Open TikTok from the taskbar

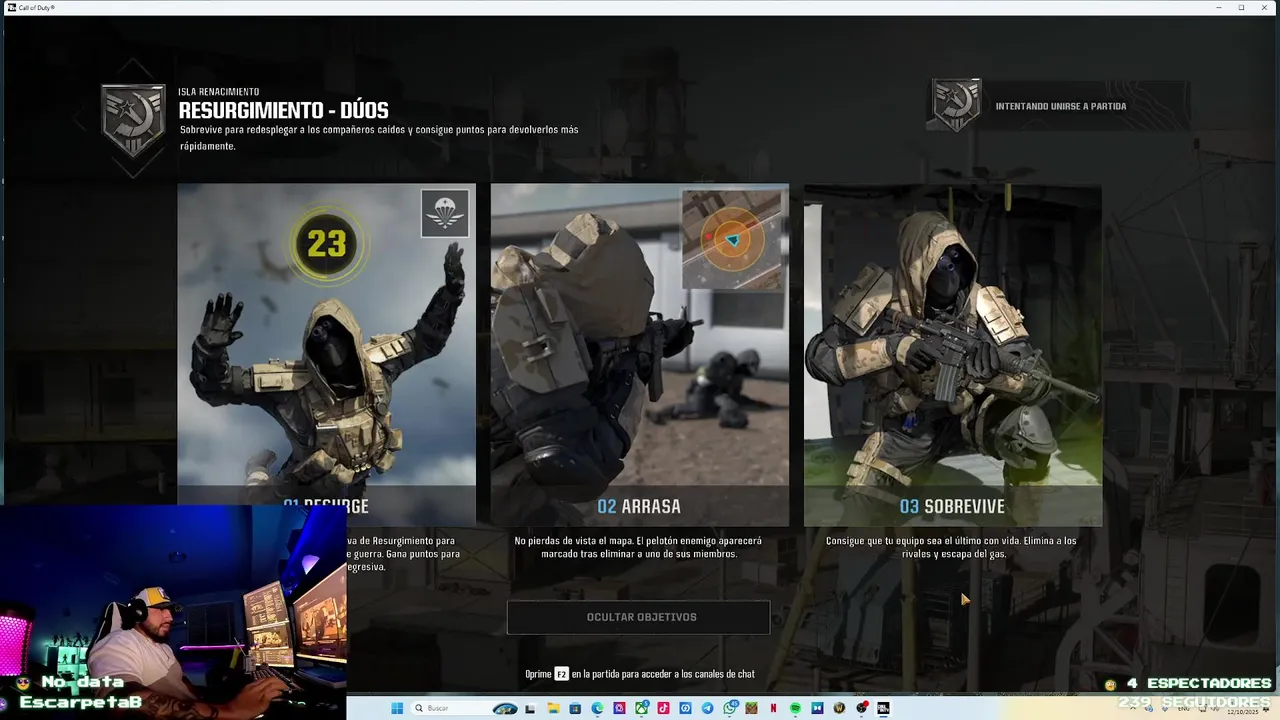(663, 708)
